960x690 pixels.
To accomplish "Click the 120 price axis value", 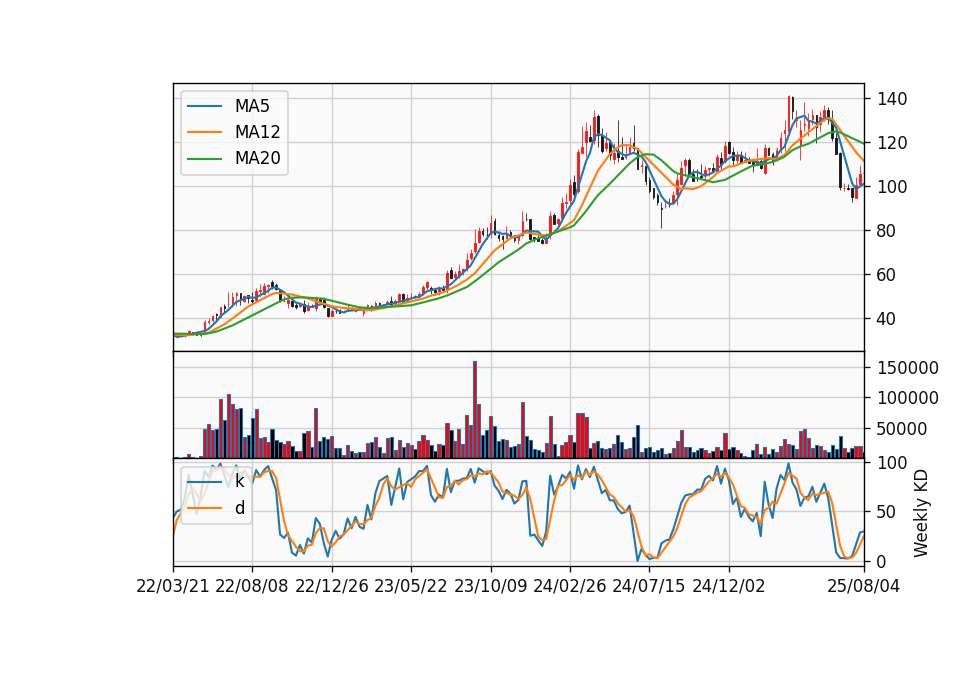I will pos(892,143).
